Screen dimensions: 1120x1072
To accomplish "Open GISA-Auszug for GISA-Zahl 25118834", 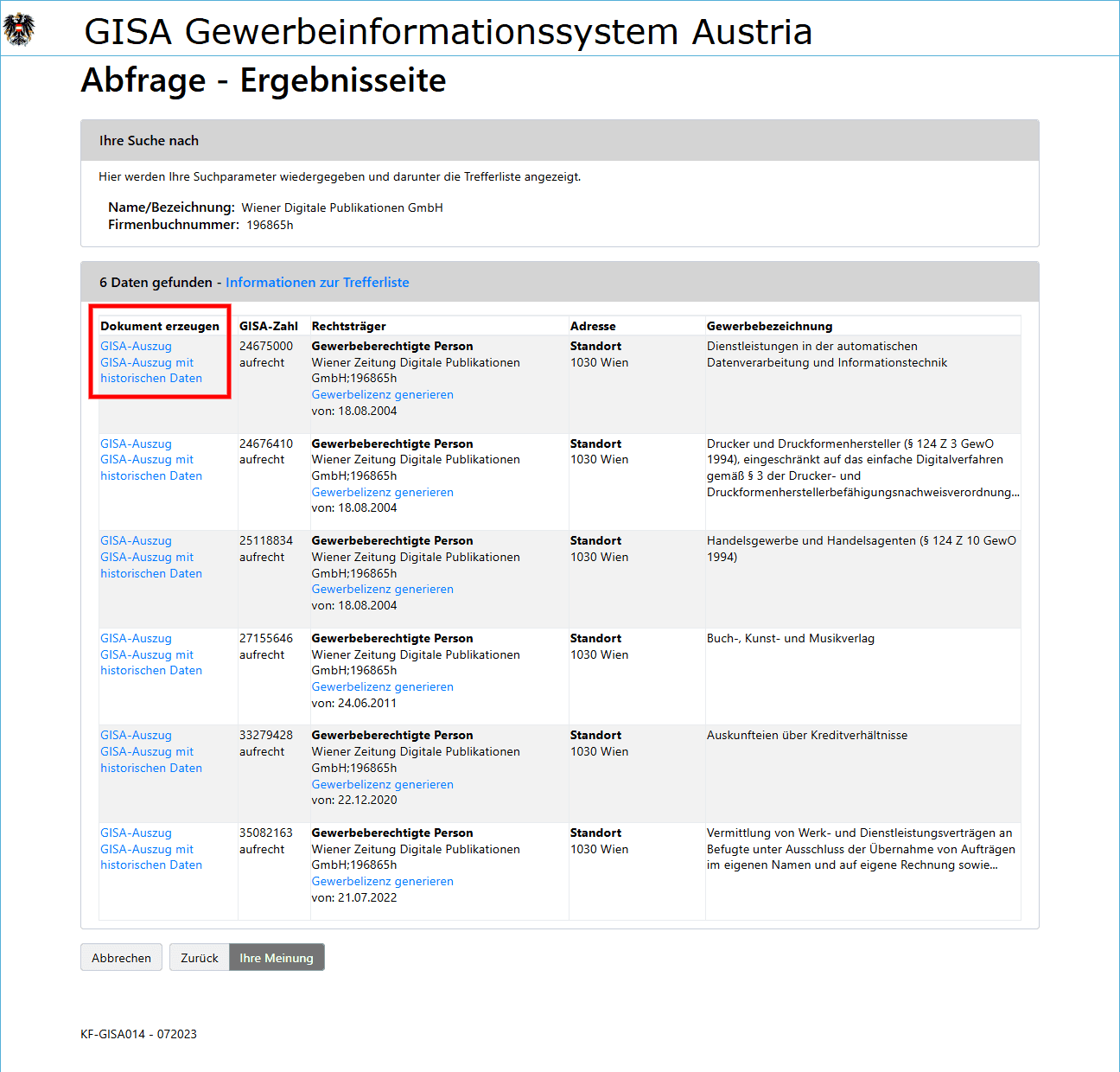I will (x=136, y=541).
